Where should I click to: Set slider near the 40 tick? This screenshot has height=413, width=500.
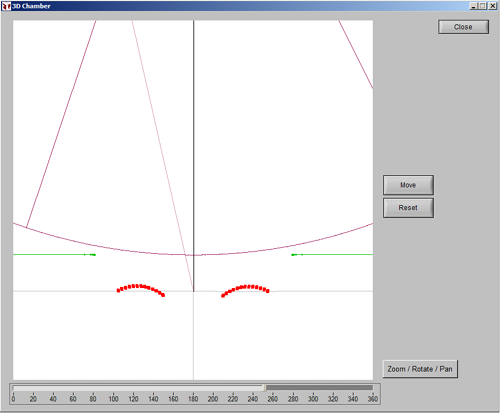[x=53, y=388]
